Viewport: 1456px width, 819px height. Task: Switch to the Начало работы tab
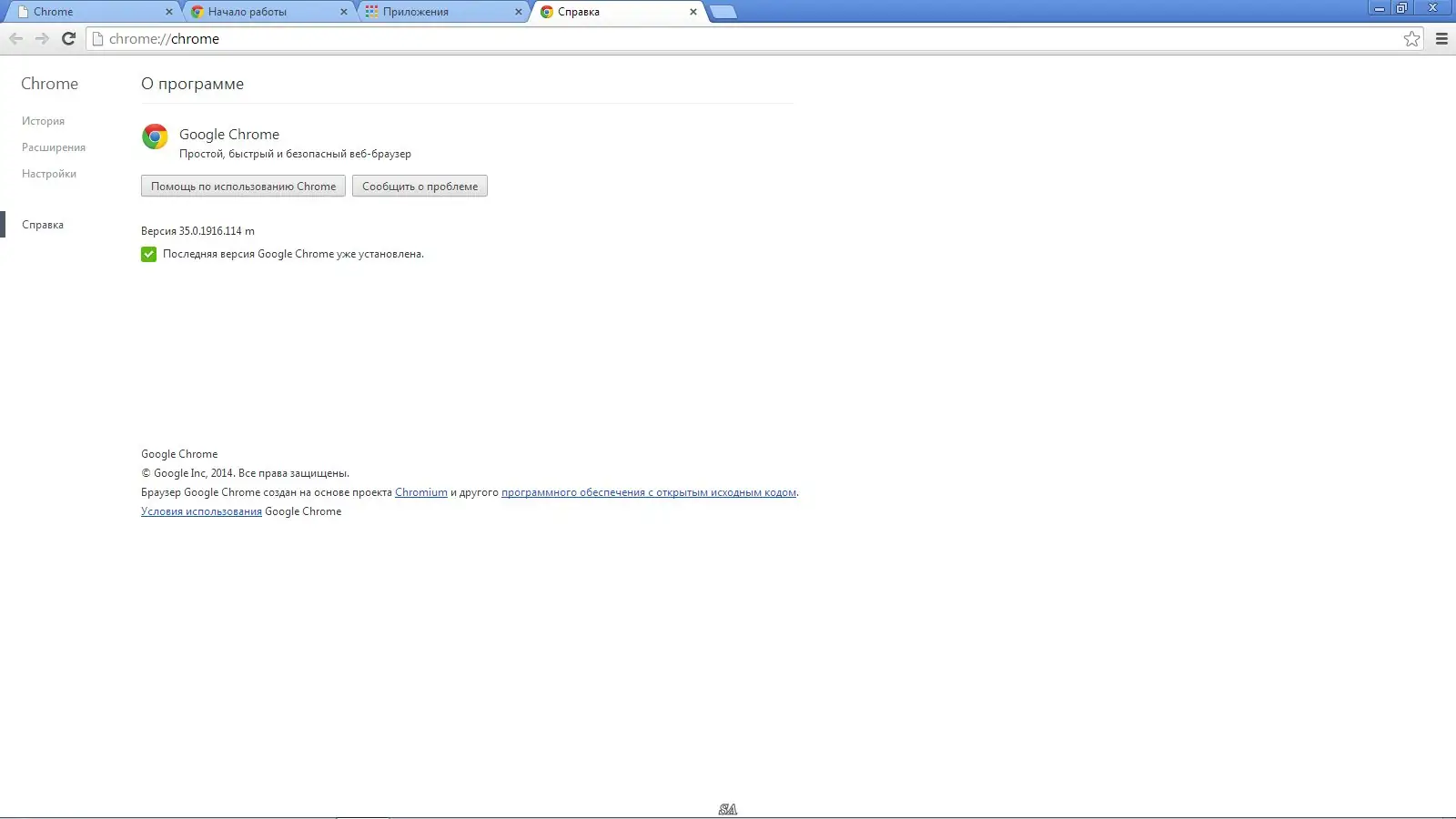(268, 12)
